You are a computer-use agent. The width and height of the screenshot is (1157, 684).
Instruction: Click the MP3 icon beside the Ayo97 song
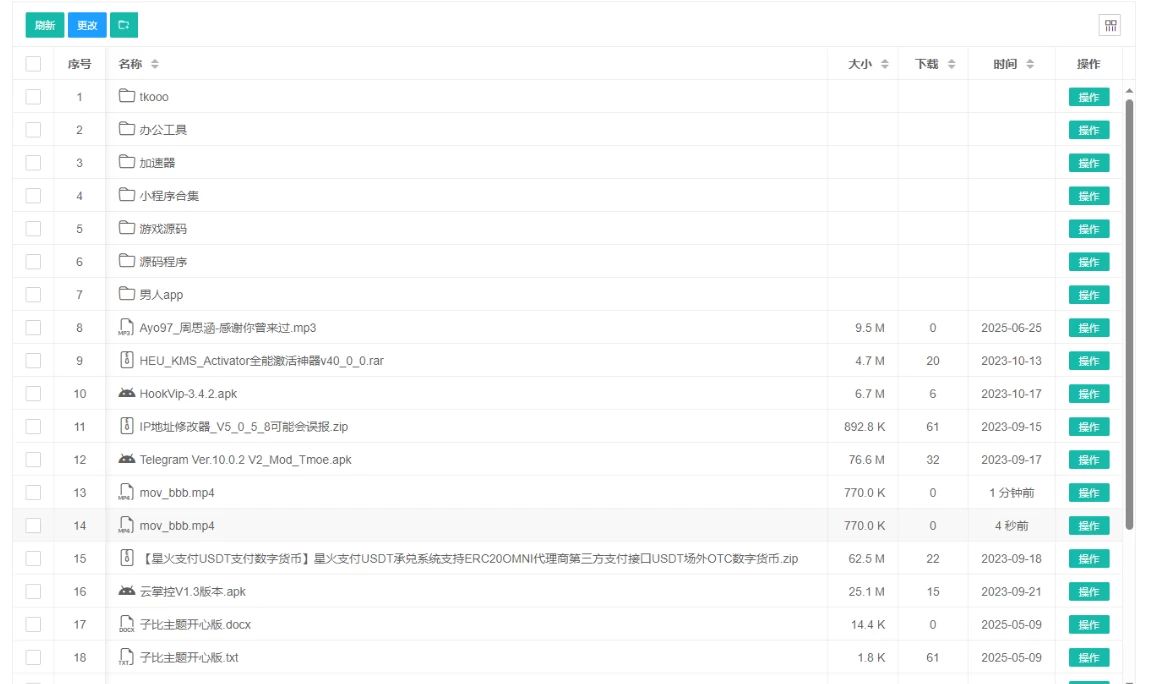click(125, 327)
